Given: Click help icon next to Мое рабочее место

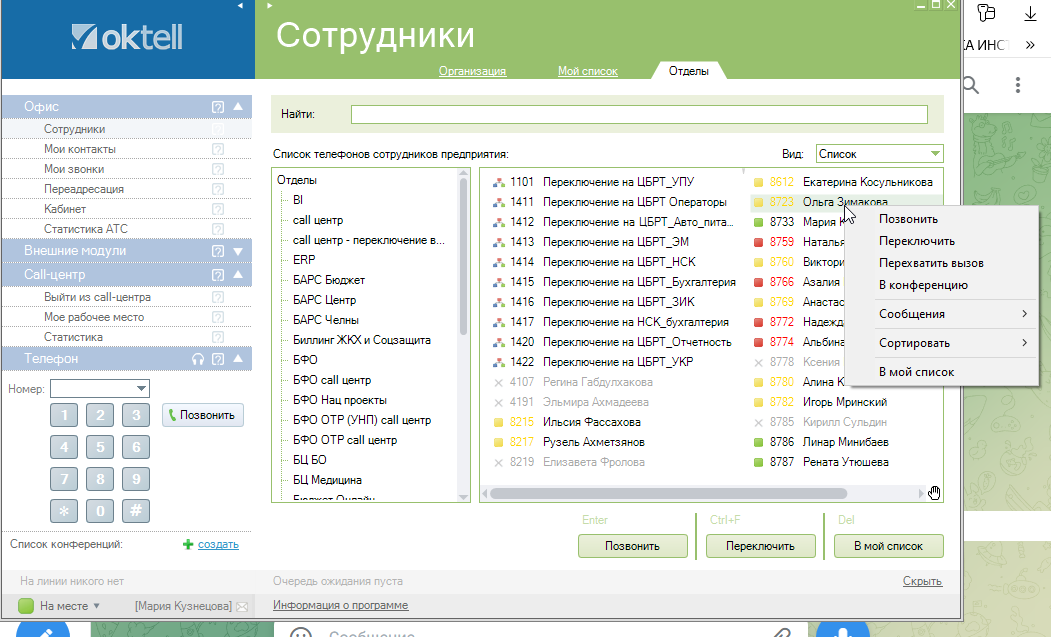Looking at the screenshot, I should pos(218,317).
